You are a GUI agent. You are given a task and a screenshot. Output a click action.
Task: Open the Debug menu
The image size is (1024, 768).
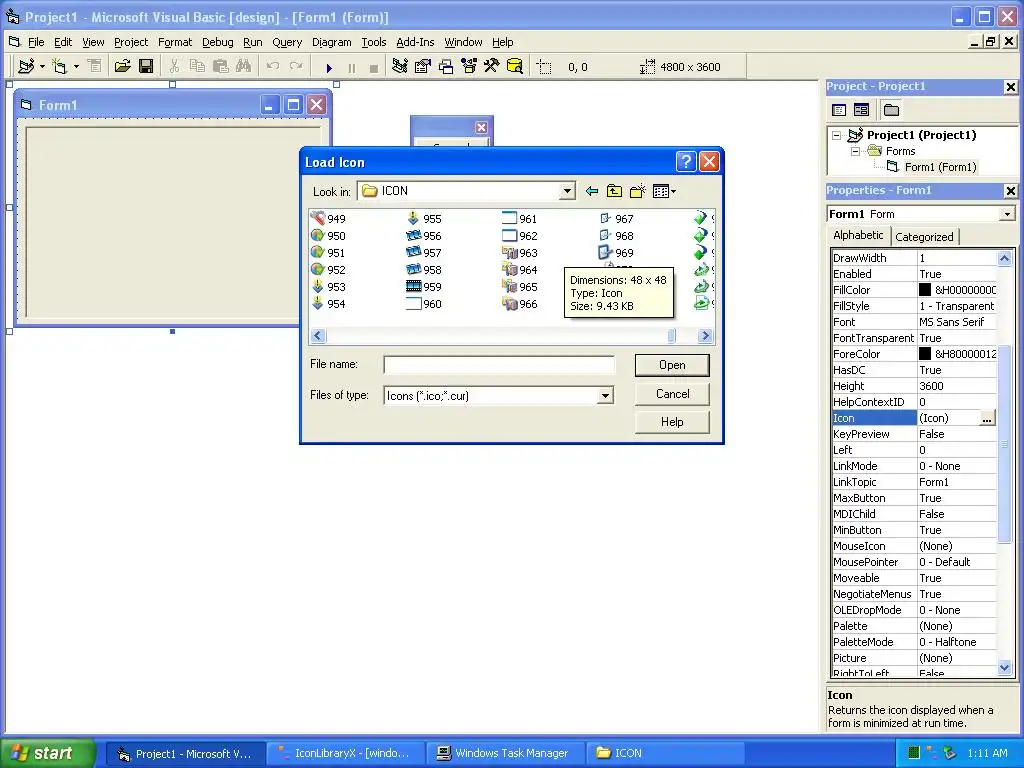click(217, 42)
